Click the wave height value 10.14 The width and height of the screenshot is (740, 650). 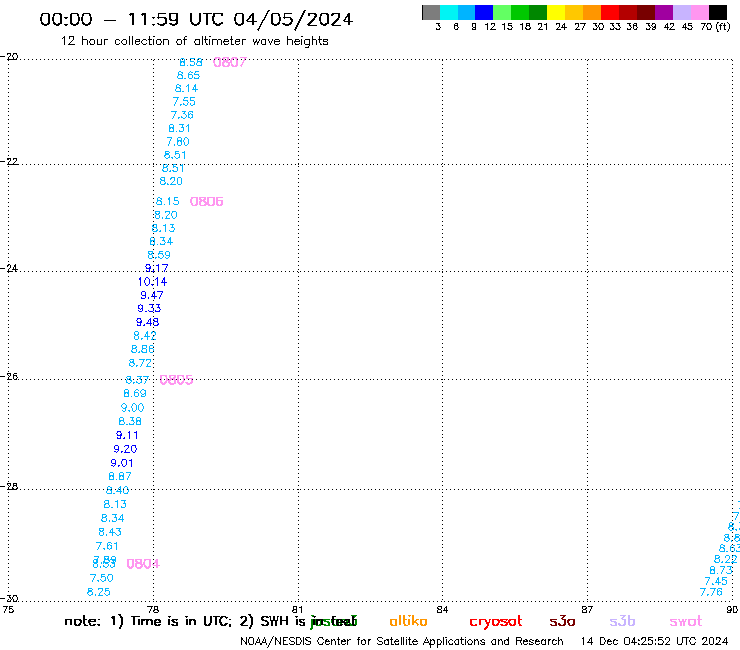(152, 282)
